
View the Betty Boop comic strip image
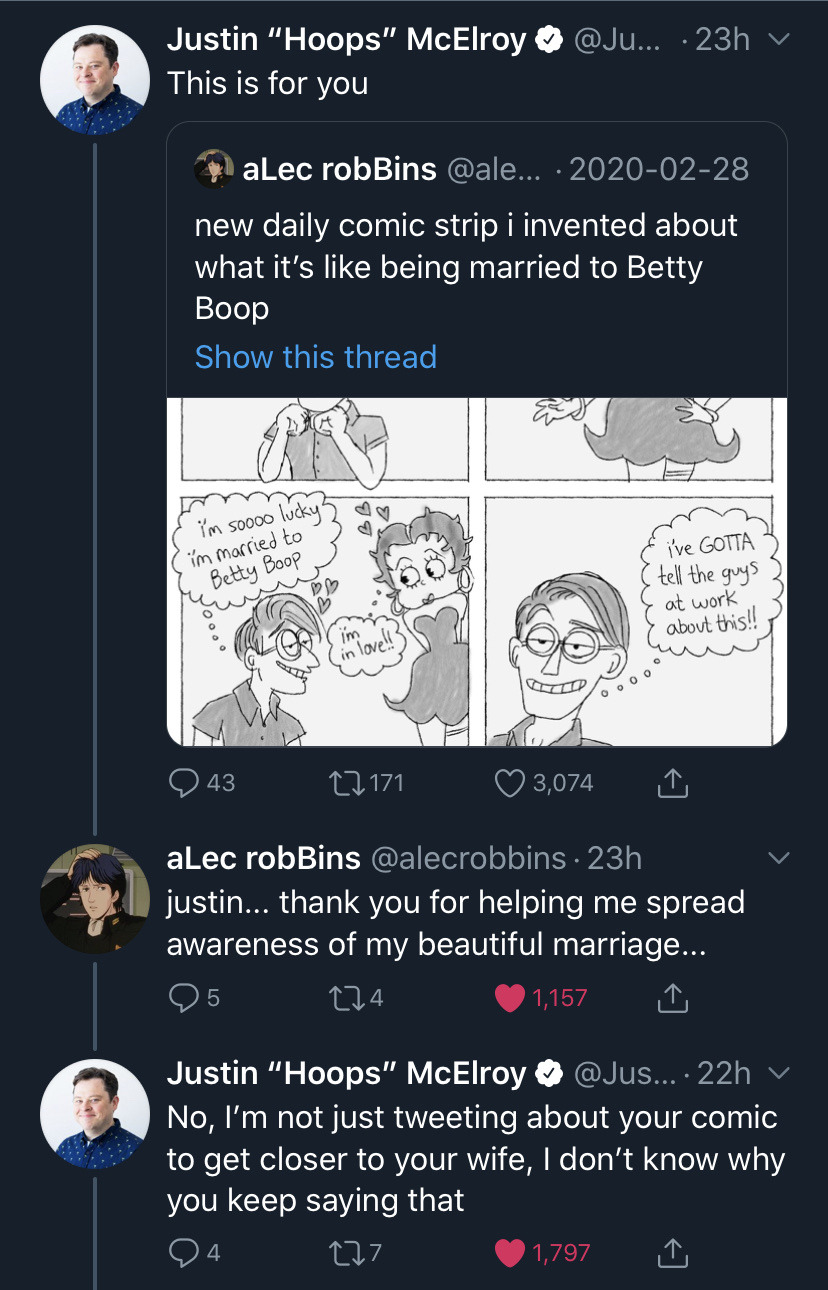tap(477, 572)
